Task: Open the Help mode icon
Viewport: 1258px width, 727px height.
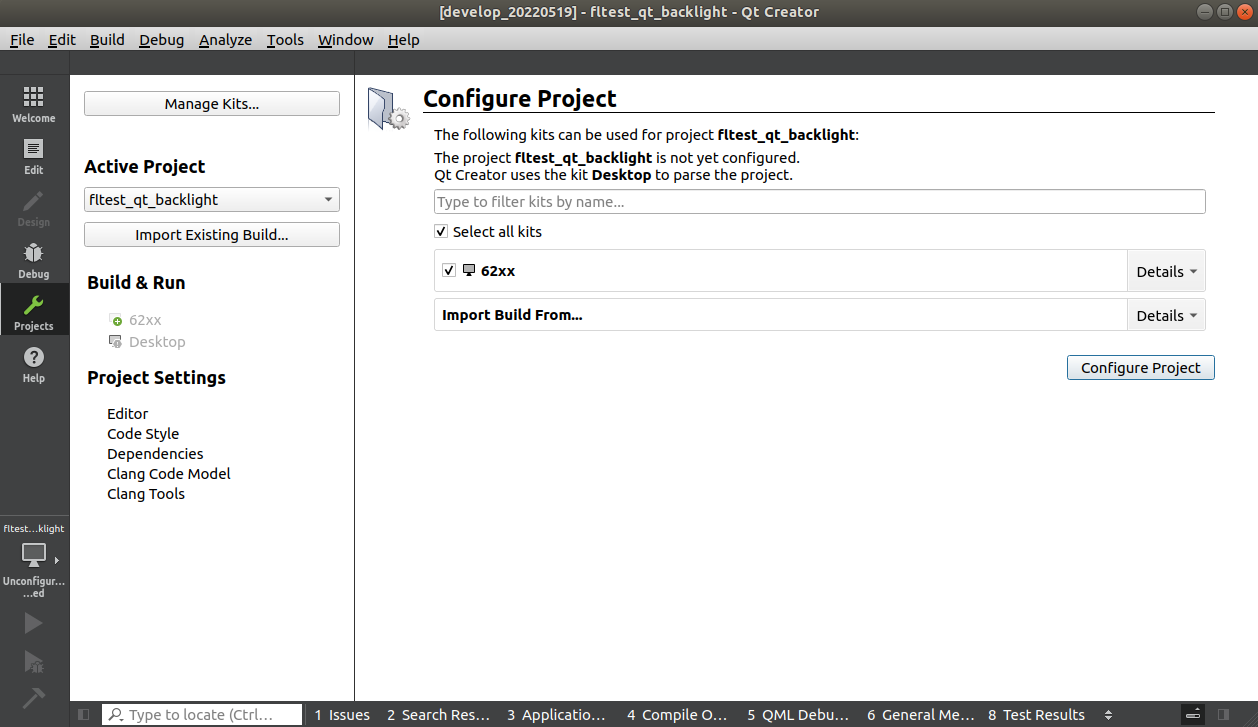Action: coord(34,364)
